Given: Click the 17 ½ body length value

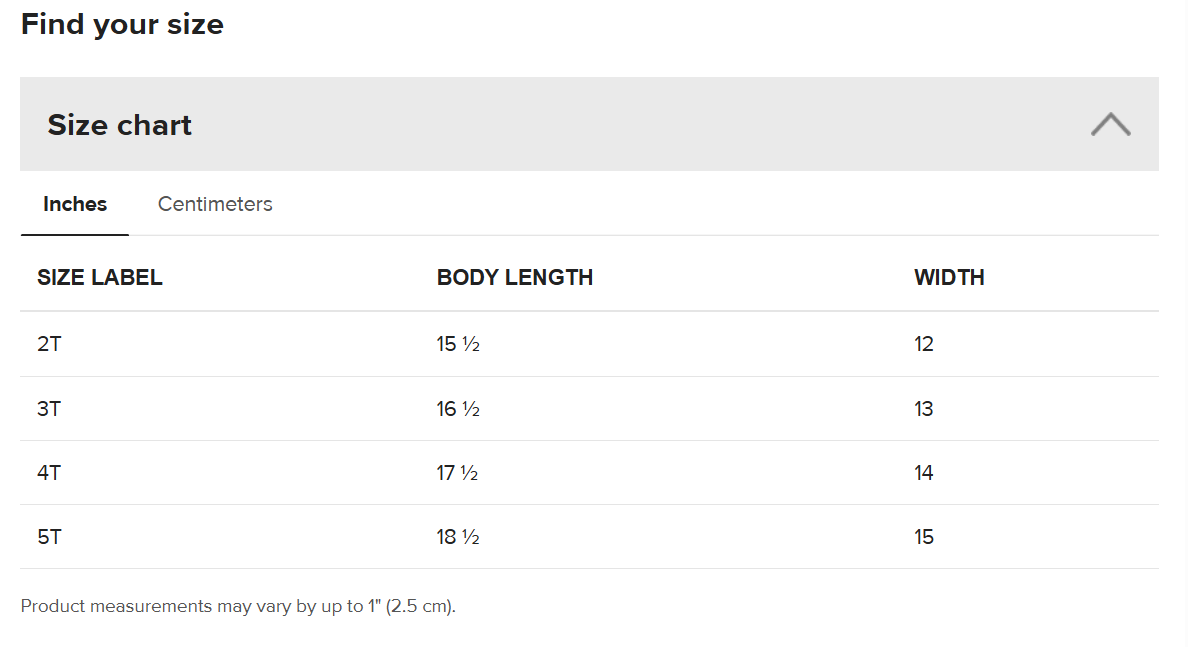Looking at the screenshot, I should pos(457,473).
